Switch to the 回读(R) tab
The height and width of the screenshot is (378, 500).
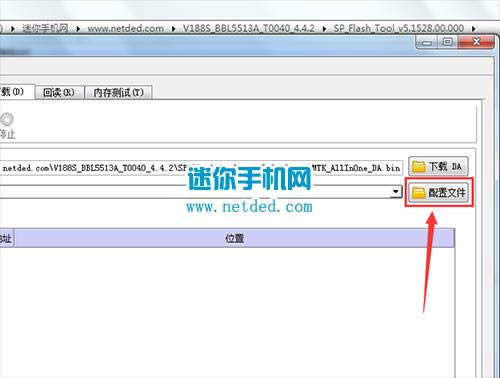pyautogui.click(x=59, y=92)
